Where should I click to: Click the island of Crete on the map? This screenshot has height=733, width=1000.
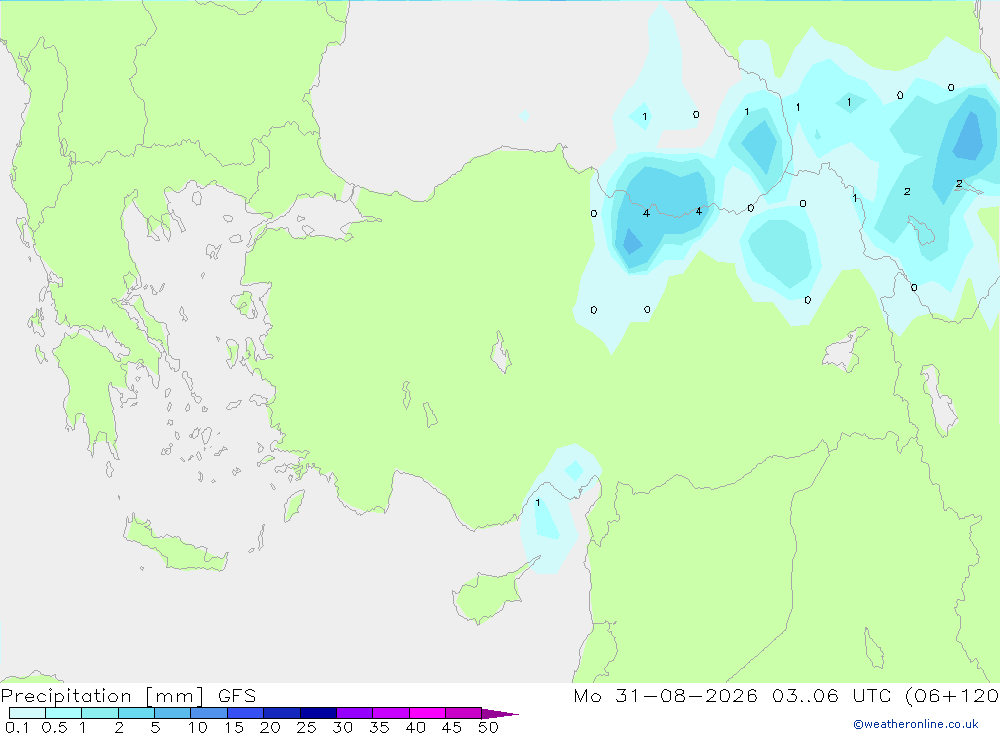click(175, 543)
